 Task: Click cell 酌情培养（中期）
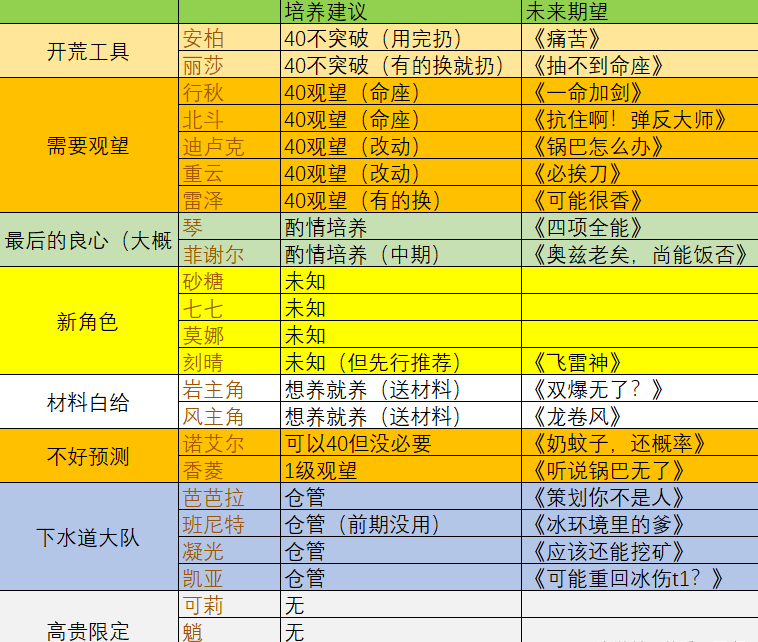tap(401, 253)
